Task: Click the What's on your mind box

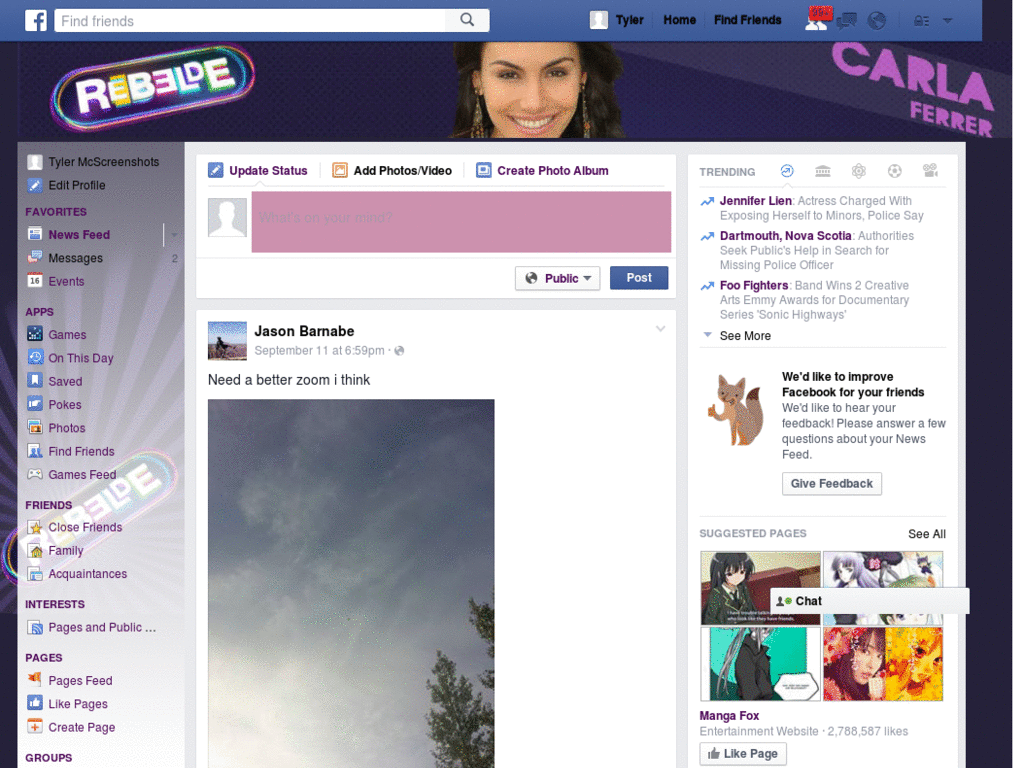Action: (x=461, y=221)
